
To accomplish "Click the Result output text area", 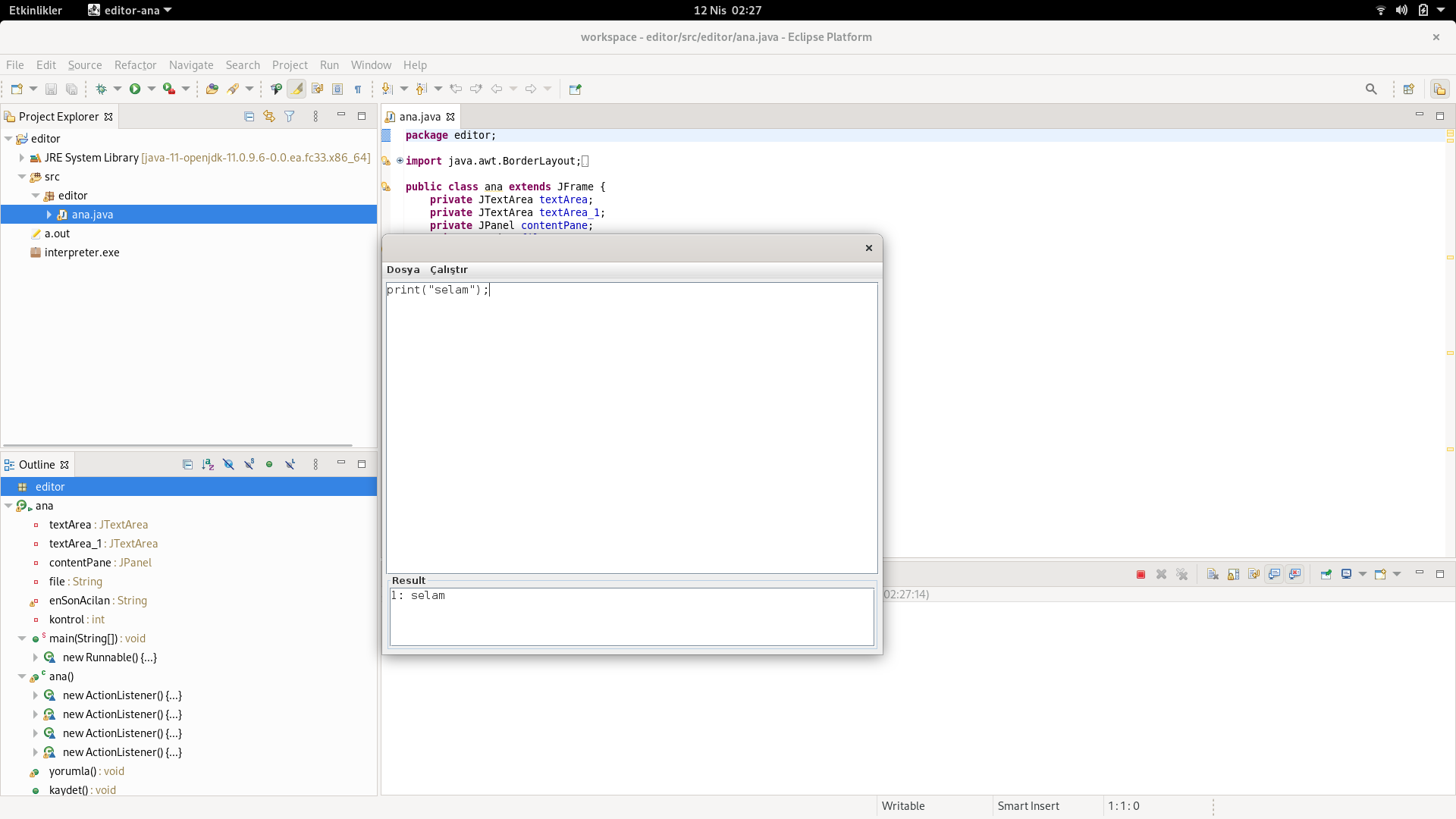I will point(632,617).
